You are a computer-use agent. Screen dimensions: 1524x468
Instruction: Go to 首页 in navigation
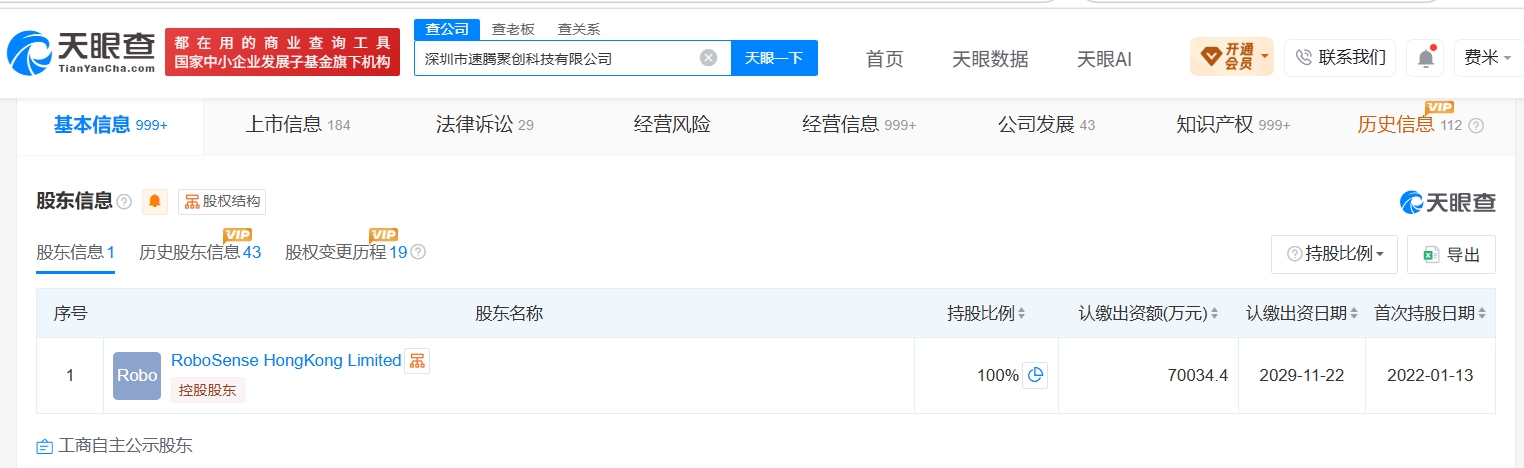coord(884,59)
